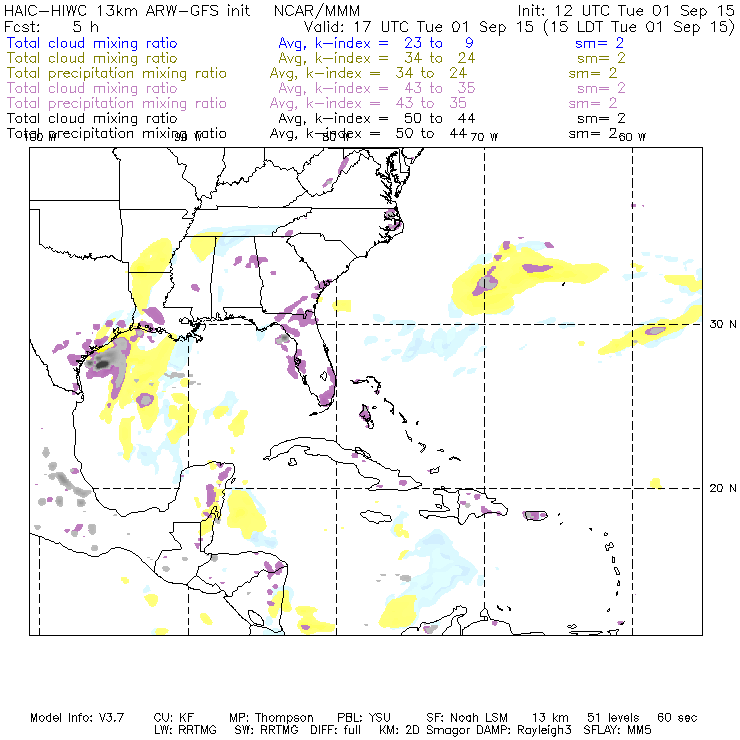740x740 pixels.
Task: Click the "DIFF: full" footer text
Action: tap(336, 730)
